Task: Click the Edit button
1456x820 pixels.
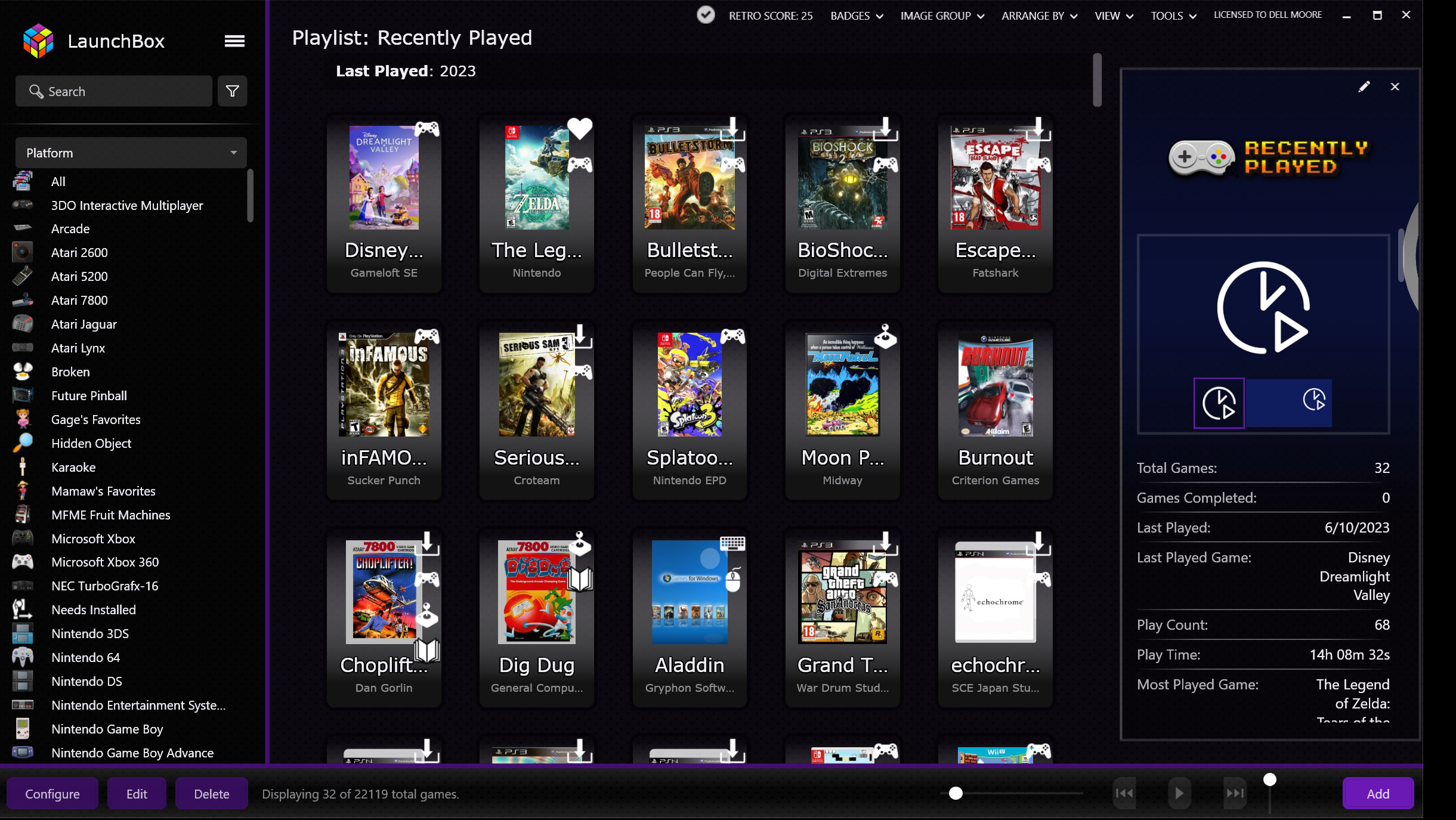Action: click(x=137, y=794)
